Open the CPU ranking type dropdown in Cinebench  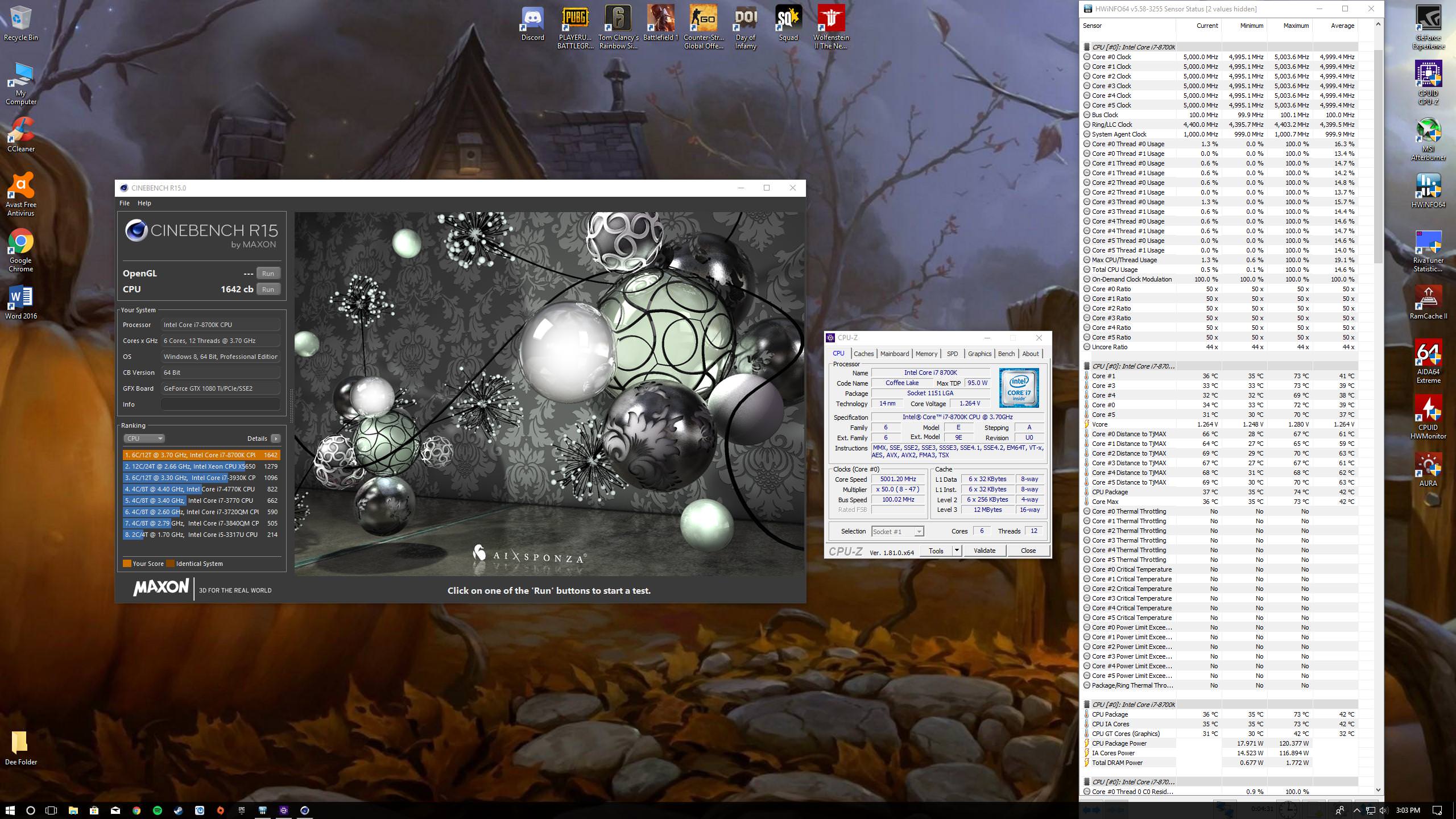pos(144,439)
